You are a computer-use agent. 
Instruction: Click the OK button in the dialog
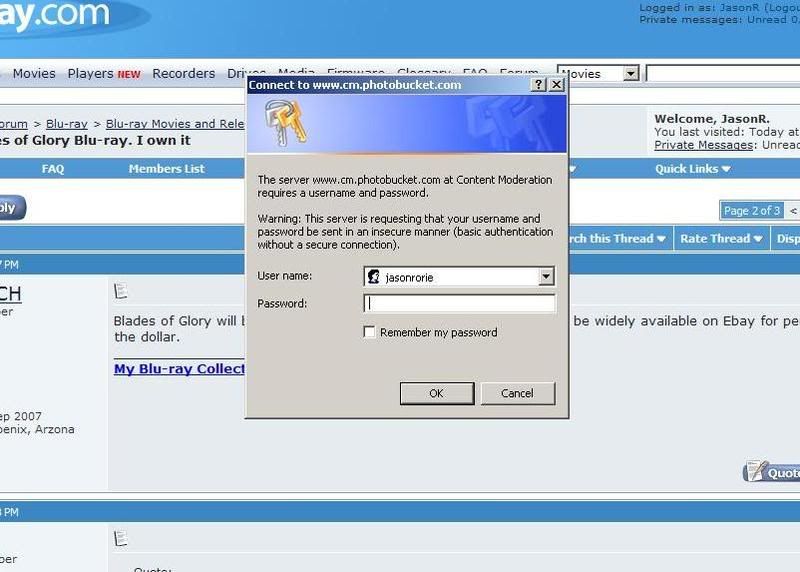pos(437,393)
